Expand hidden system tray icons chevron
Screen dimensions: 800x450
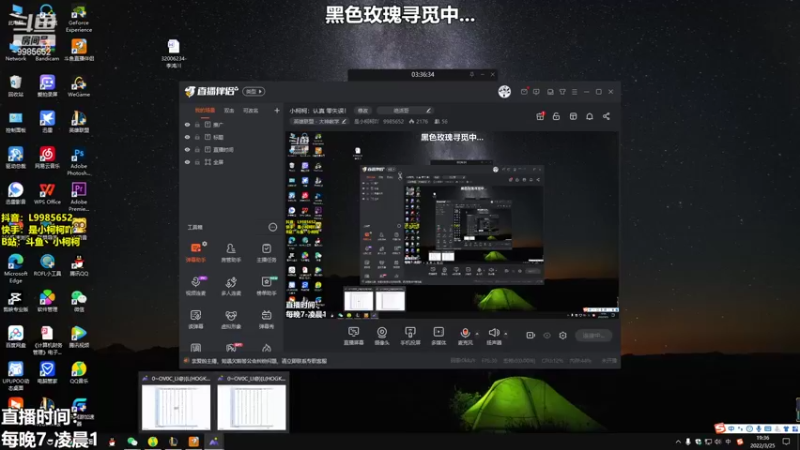coord(678,442)
